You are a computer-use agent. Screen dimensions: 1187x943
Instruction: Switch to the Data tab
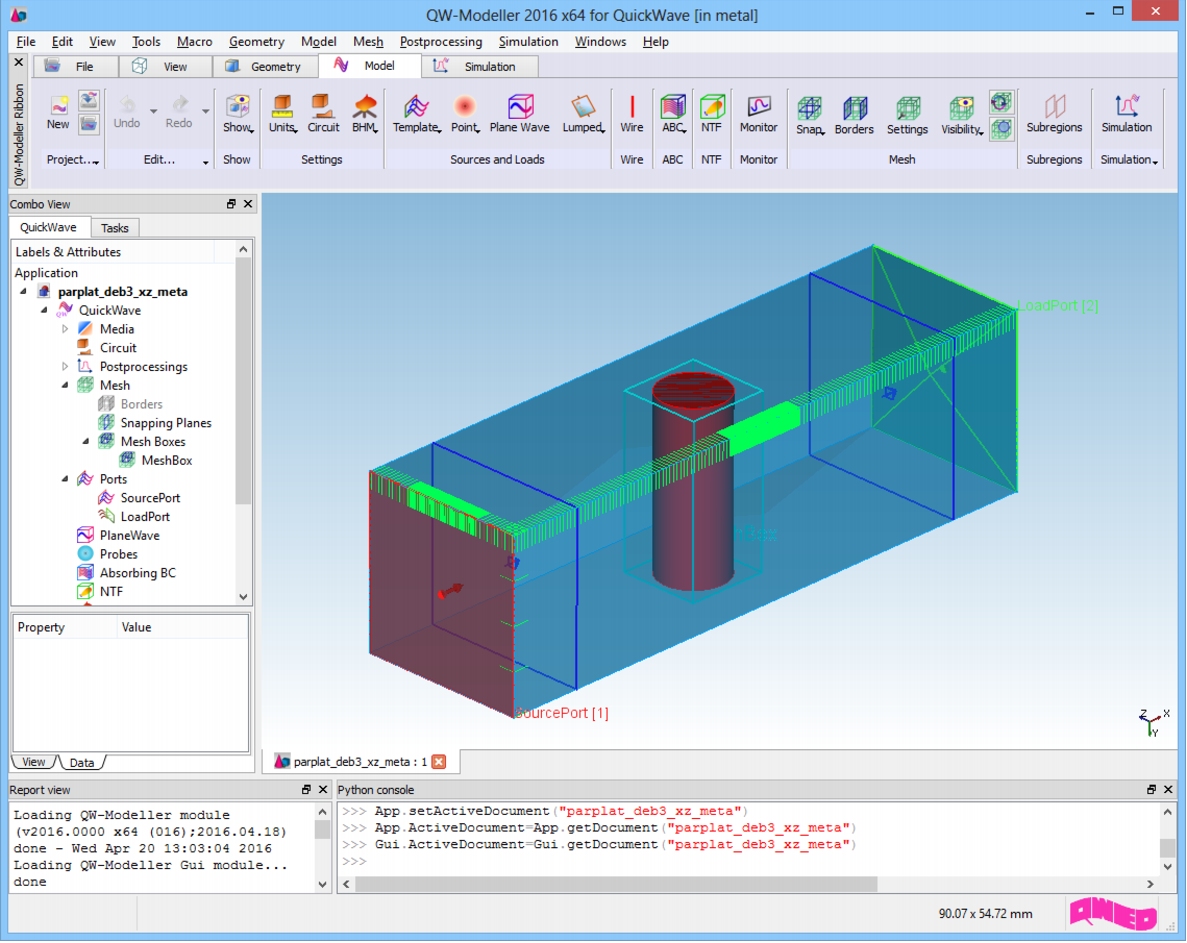(82, 762)
